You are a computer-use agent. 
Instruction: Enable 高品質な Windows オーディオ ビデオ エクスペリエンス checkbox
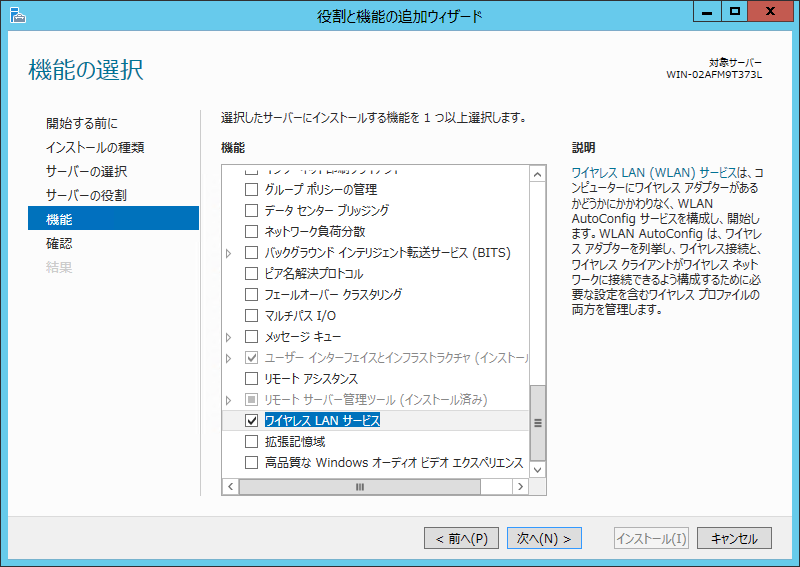252,462
